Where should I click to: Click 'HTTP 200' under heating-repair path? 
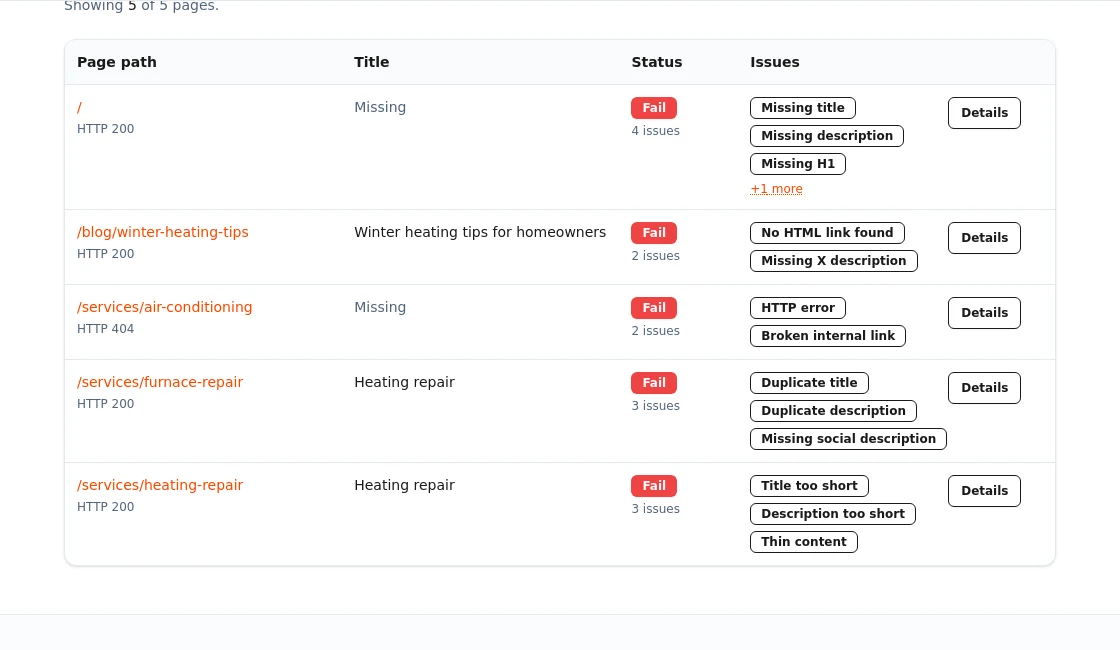pyautogui.click(x=105, y=506)
